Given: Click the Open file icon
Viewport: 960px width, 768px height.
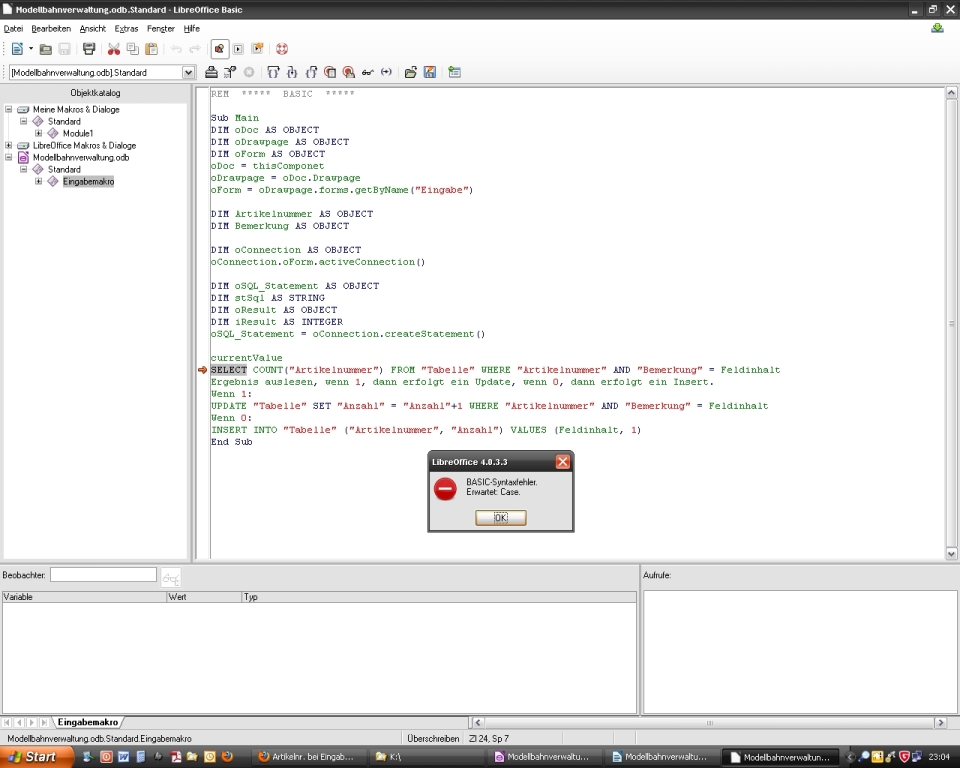Looking at the screenshot, I should [x=45, y=49].
